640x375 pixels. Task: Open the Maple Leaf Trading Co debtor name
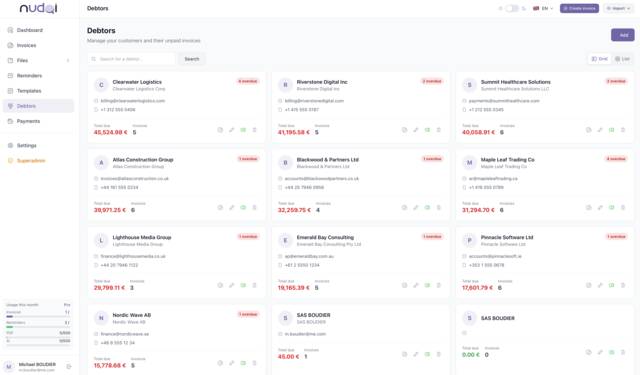click(507, 160)
